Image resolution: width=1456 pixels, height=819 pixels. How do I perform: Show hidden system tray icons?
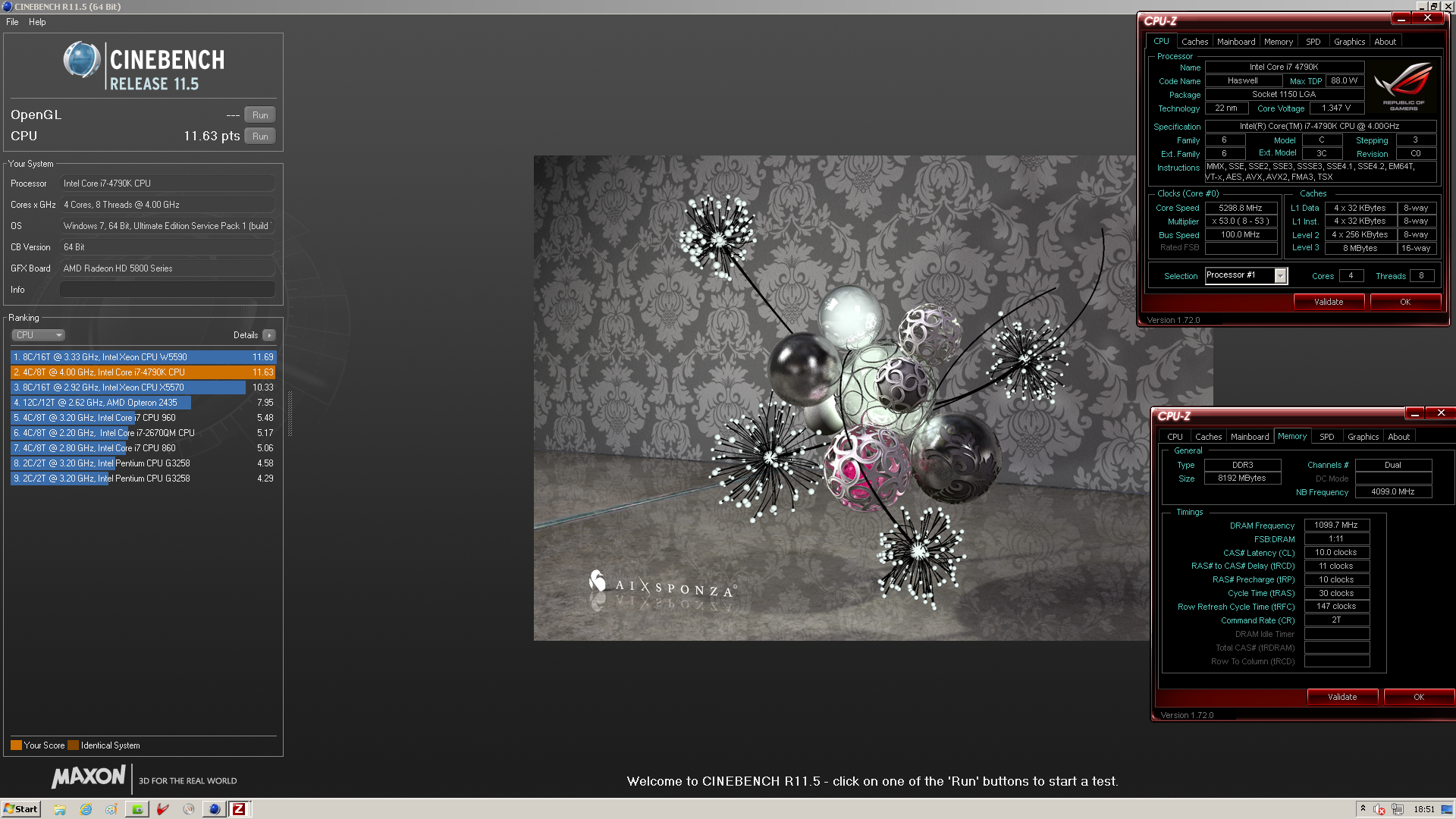(1363, 809)
